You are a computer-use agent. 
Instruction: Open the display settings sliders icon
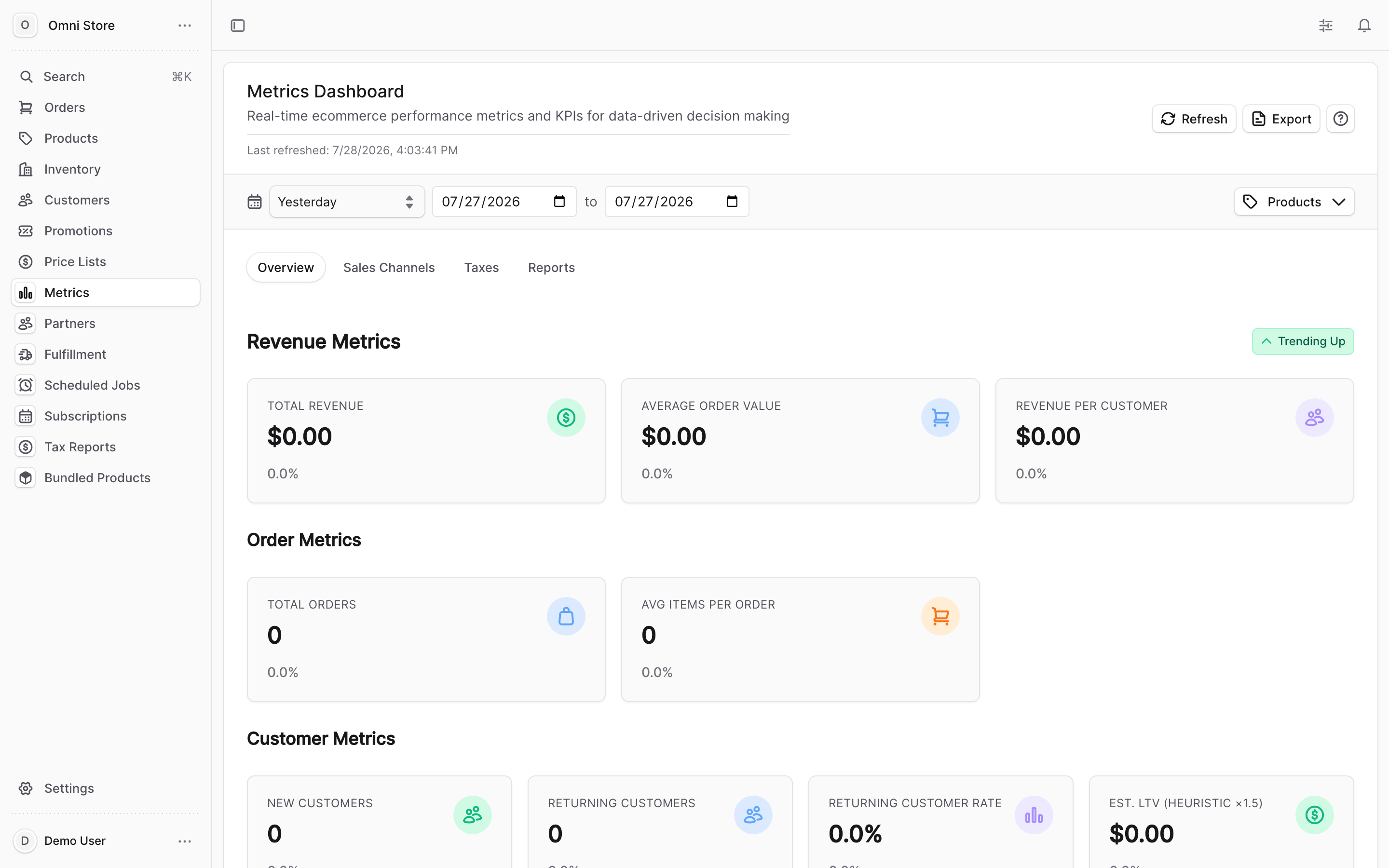[1325, 25]
